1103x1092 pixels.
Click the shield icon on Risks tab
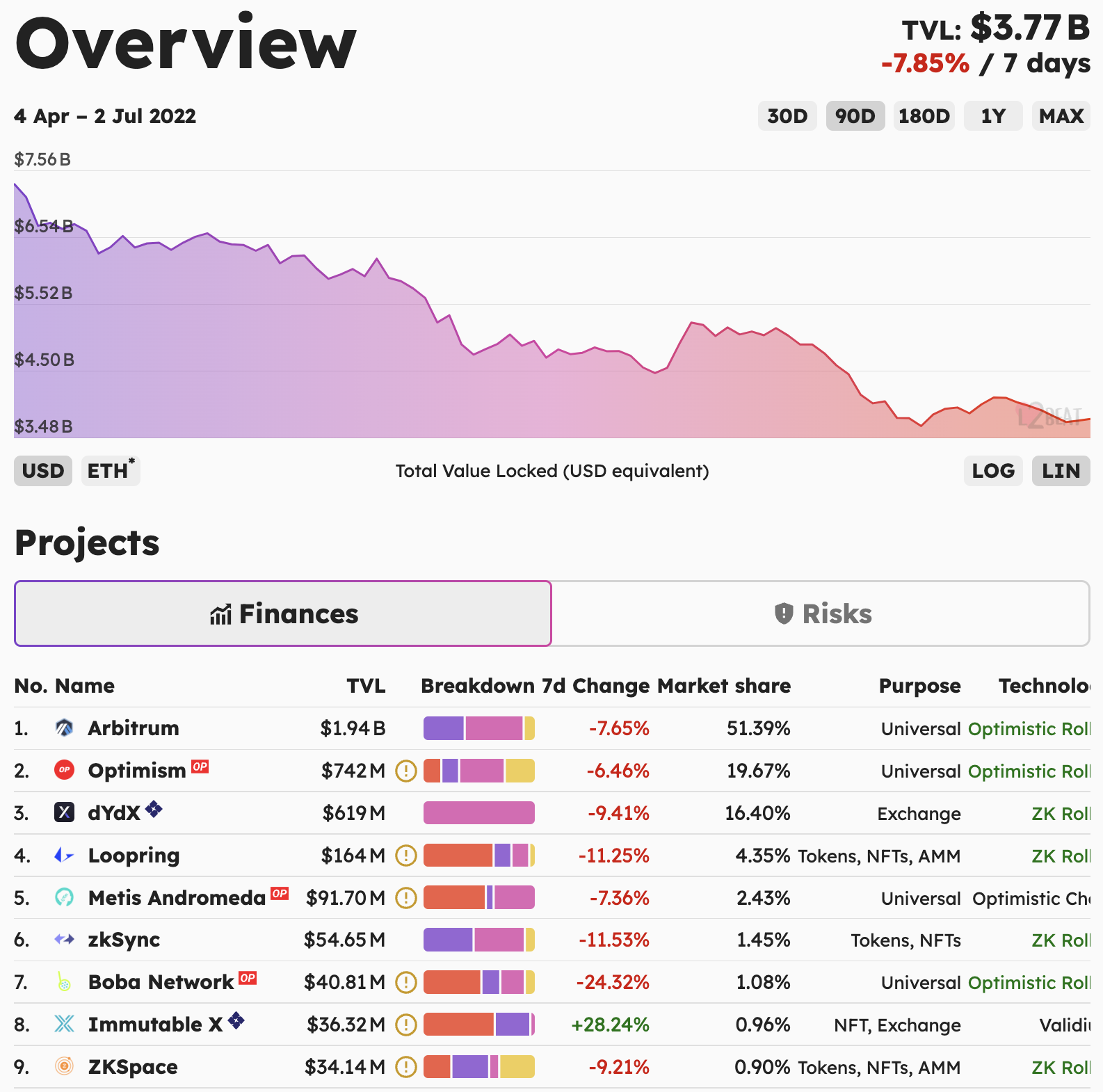[784, 613]
